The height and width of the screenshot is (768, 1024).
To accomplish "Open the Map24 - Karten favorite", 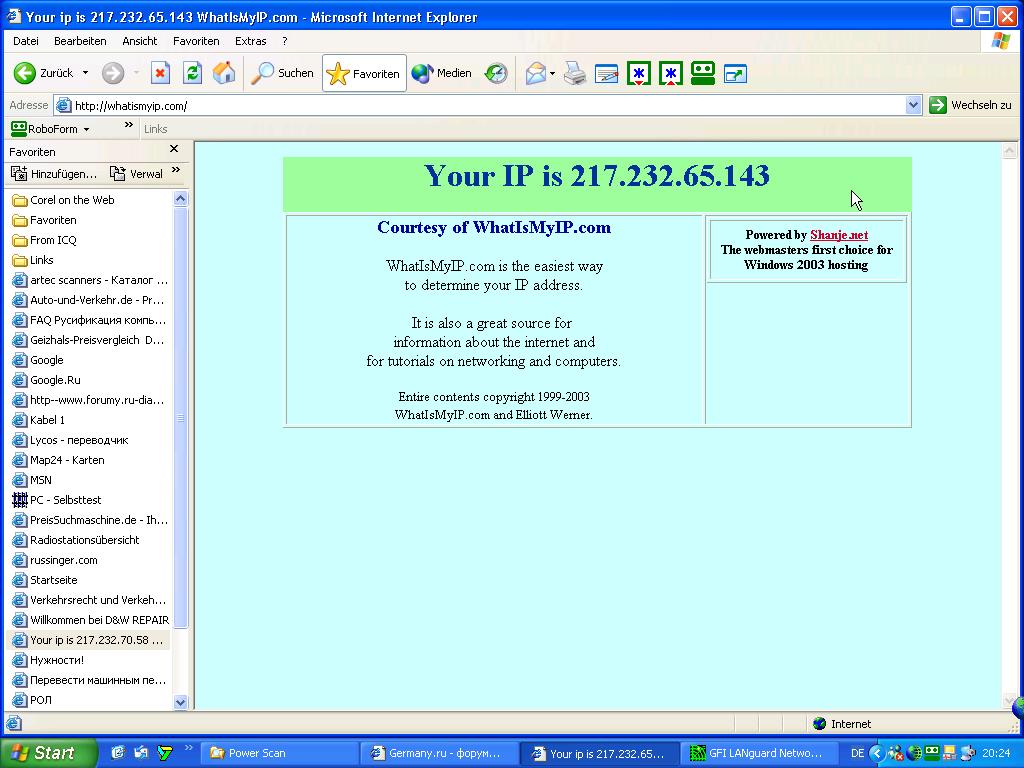I will tap(59, 460).
